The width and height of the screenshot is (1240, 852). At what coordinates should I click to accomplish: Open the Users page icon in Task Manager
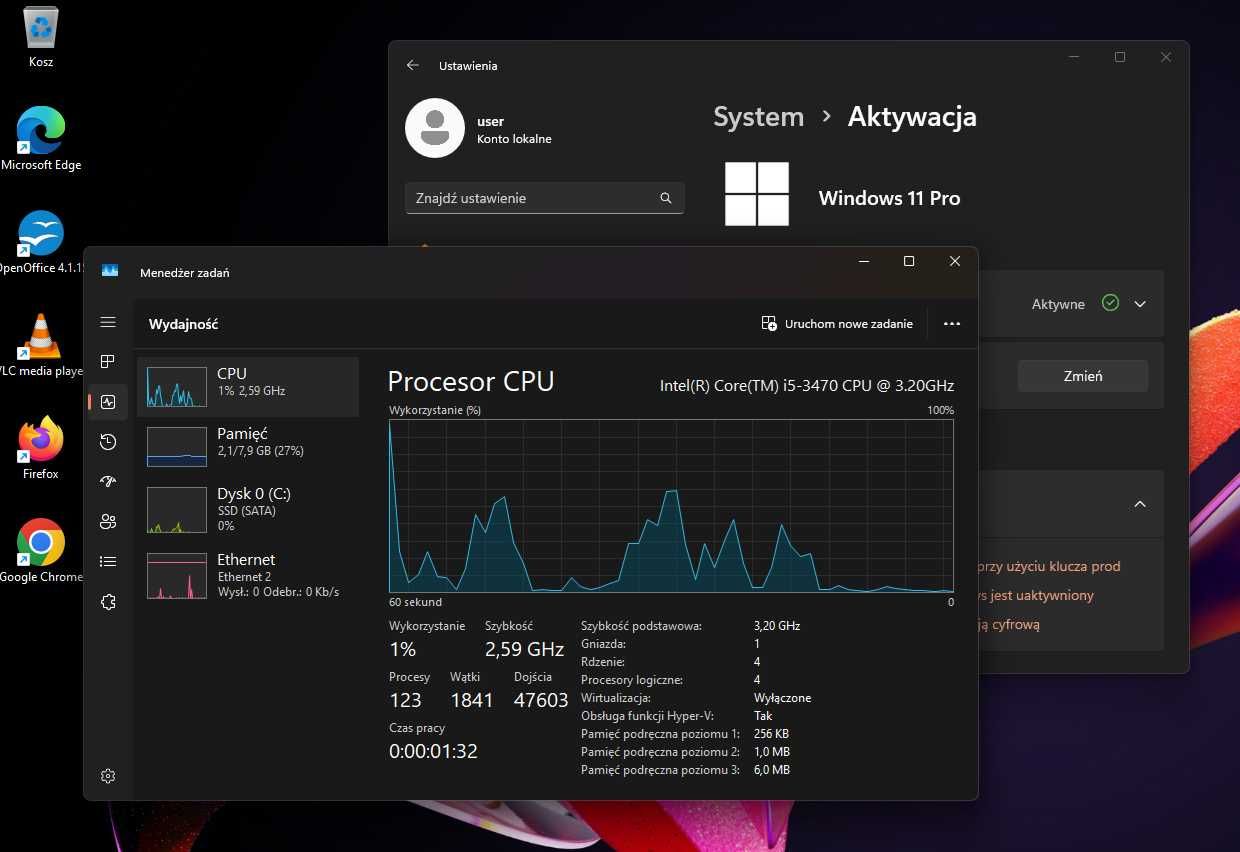[x=108, y=522]
